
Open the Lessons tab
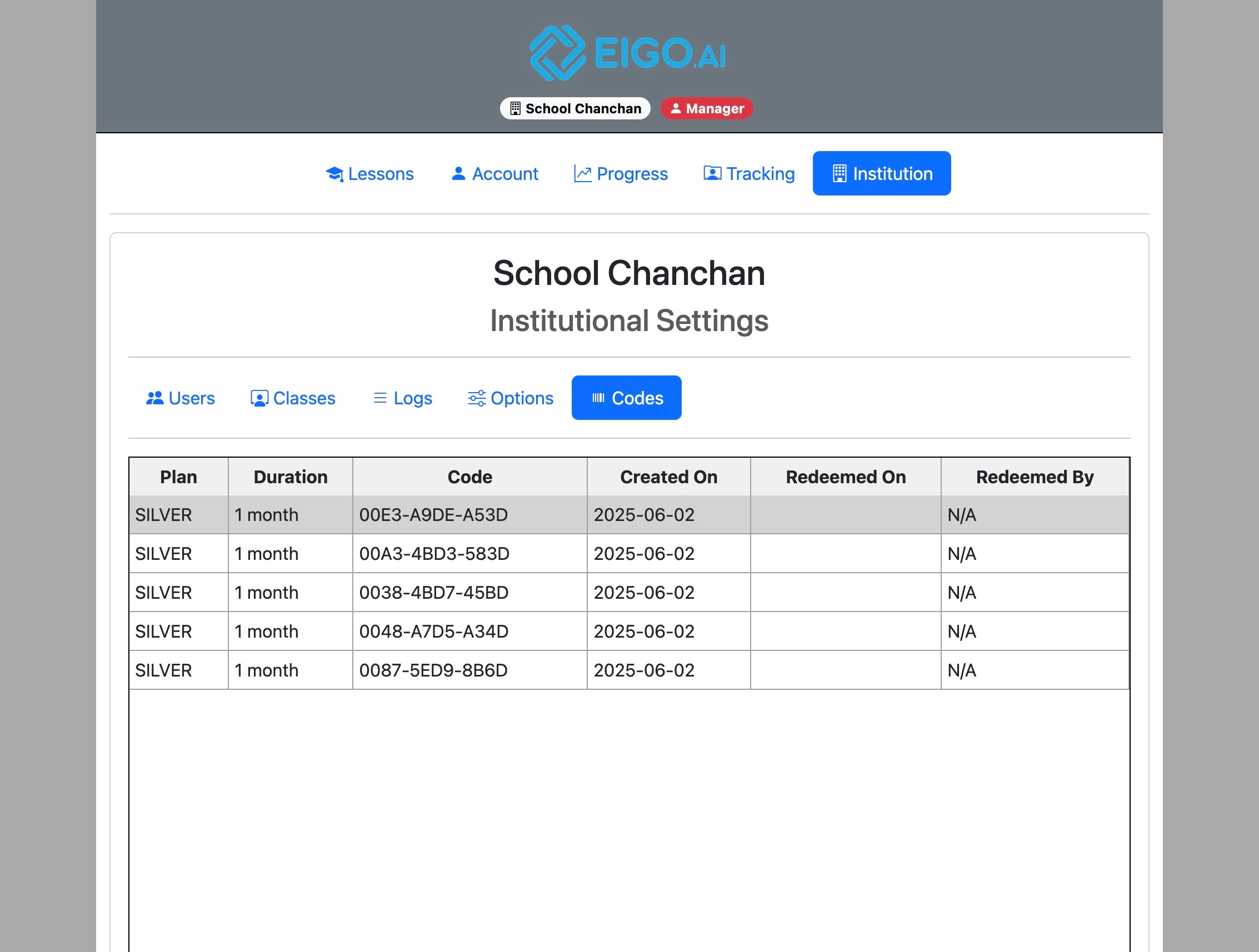pos(369,173)
